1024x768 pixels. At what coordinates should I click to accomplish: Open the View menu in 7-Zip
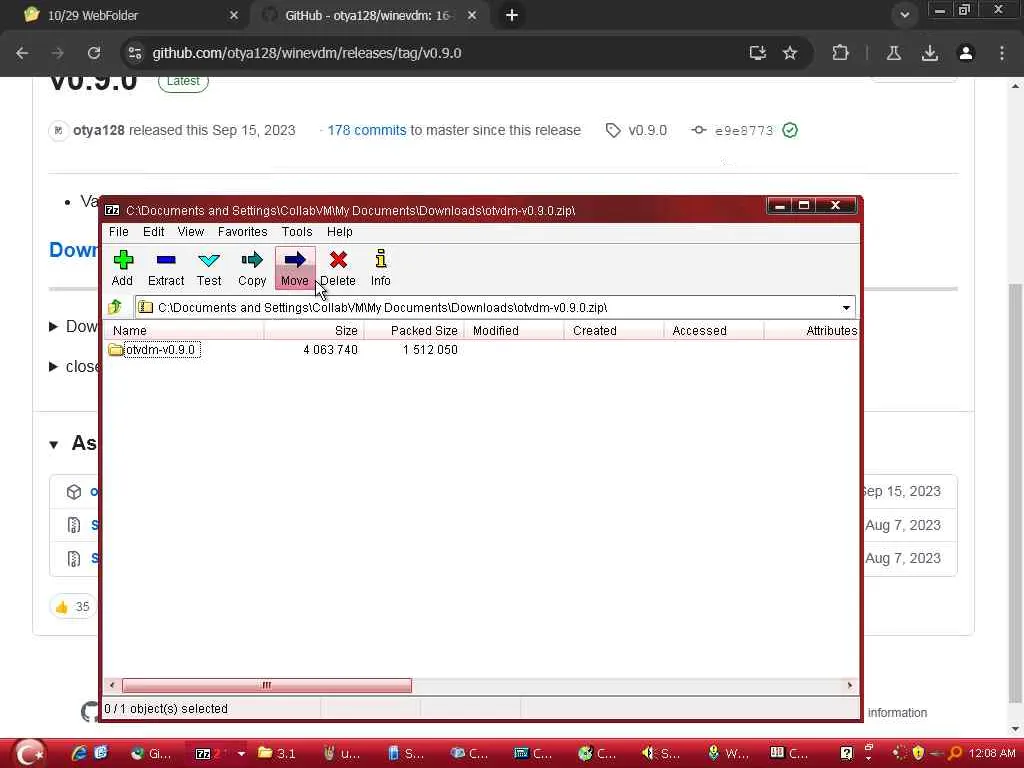tap(191, 232)
